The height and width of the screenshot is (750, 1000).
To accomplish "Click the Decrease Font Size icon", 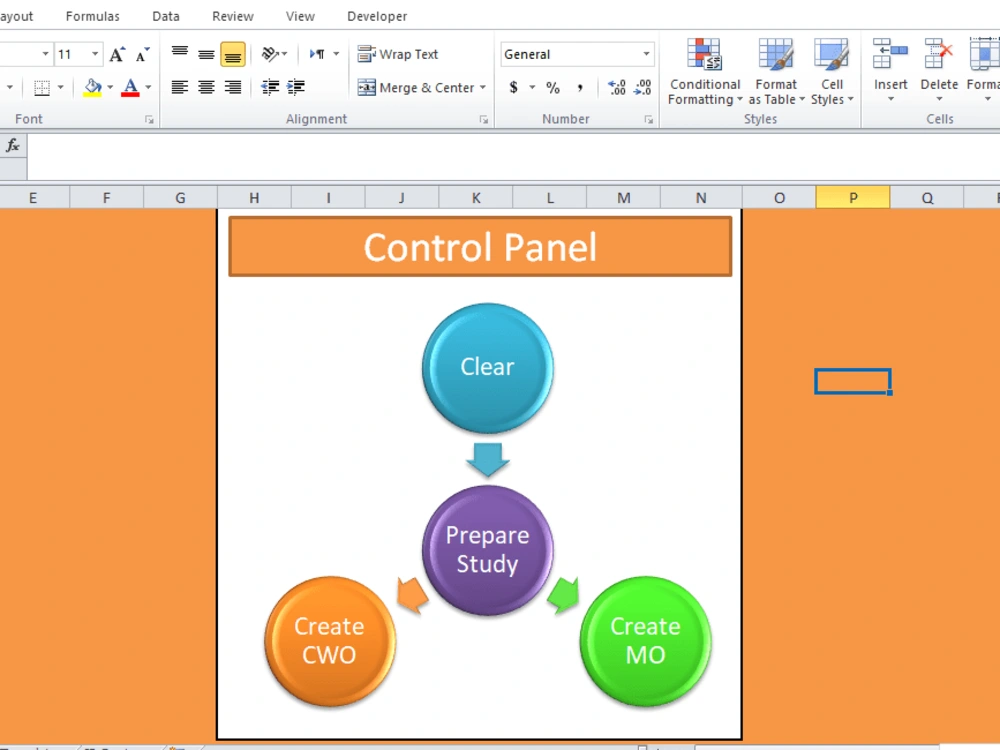I will point(143,54).
